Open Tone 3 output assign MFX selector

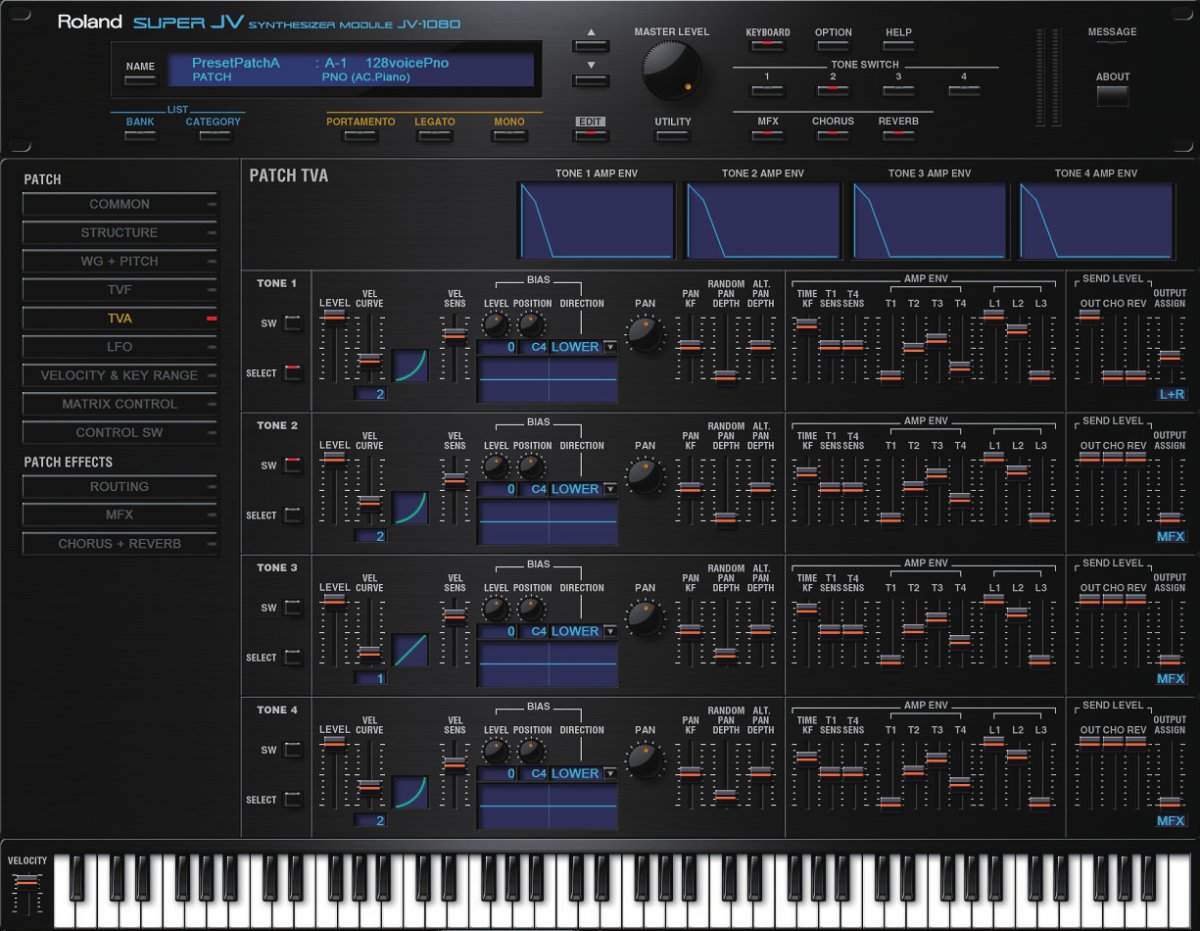tap(1171, 678)
